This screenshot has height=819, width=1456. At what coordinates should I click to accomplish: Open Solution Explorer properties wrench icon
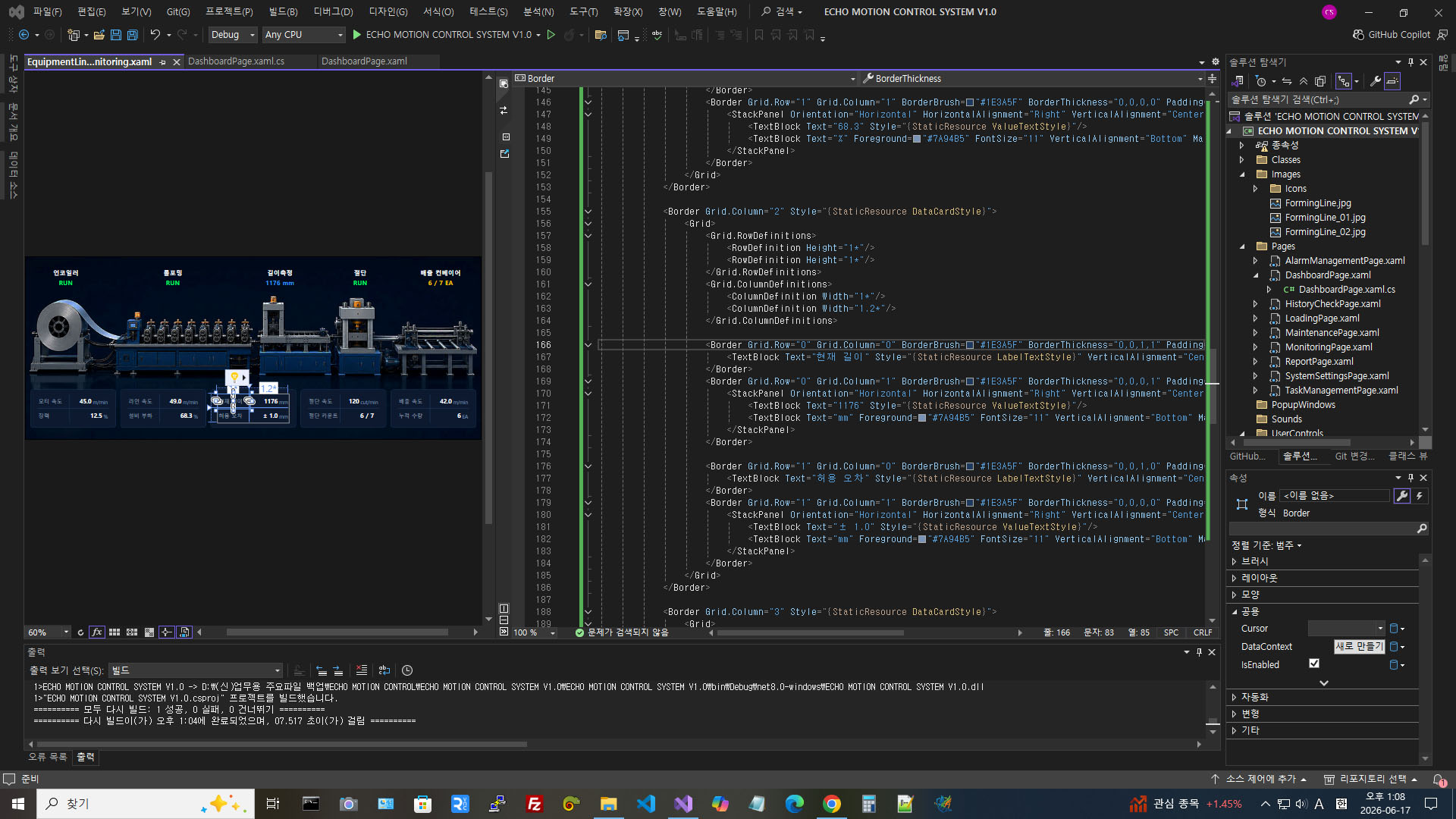tap(1375, 81)
